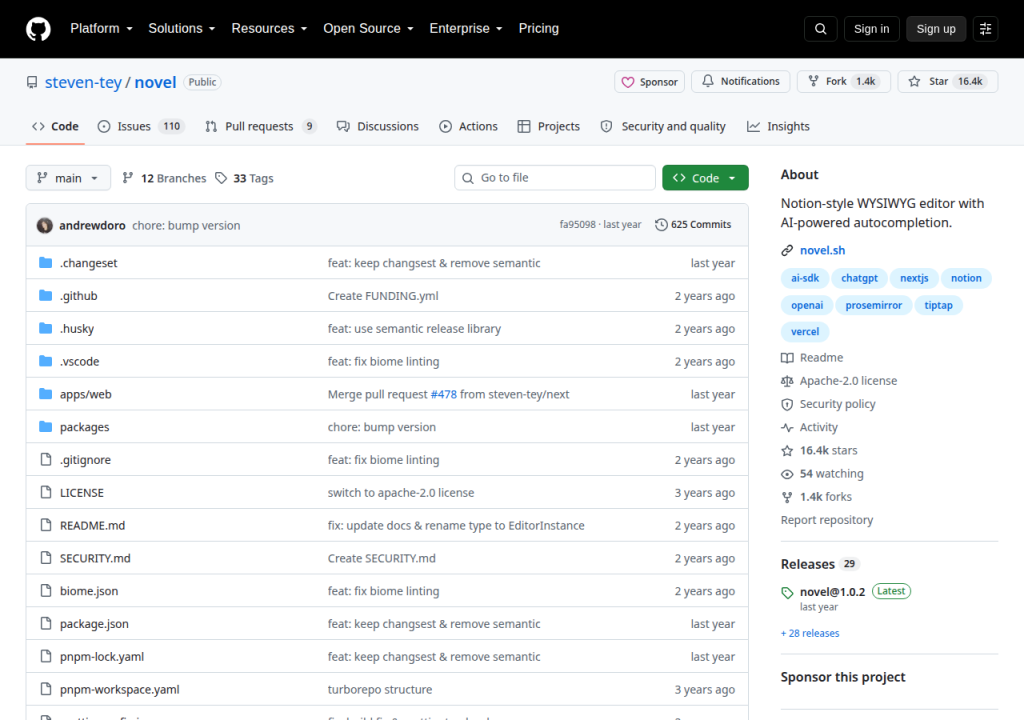The image size is (1024, 720).
Task: Click the clock icon beside 625 Commits
Action: [x=661, y=225]
